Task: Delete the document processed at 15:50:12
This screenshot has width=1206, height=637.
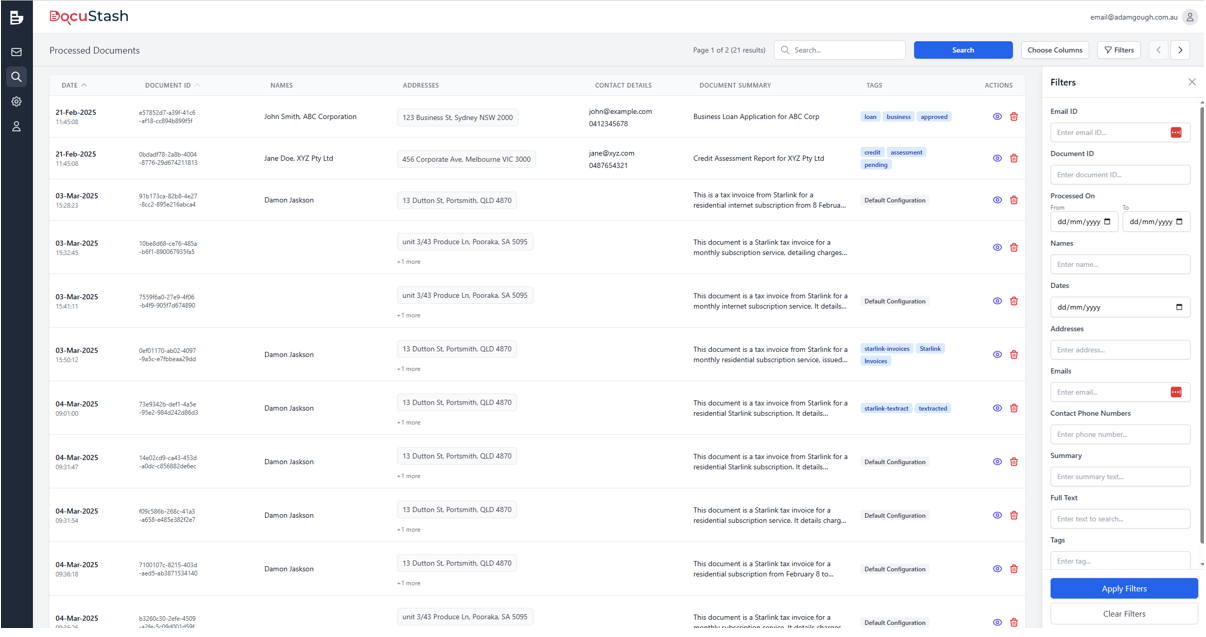Action: [x=1014, y=354]
